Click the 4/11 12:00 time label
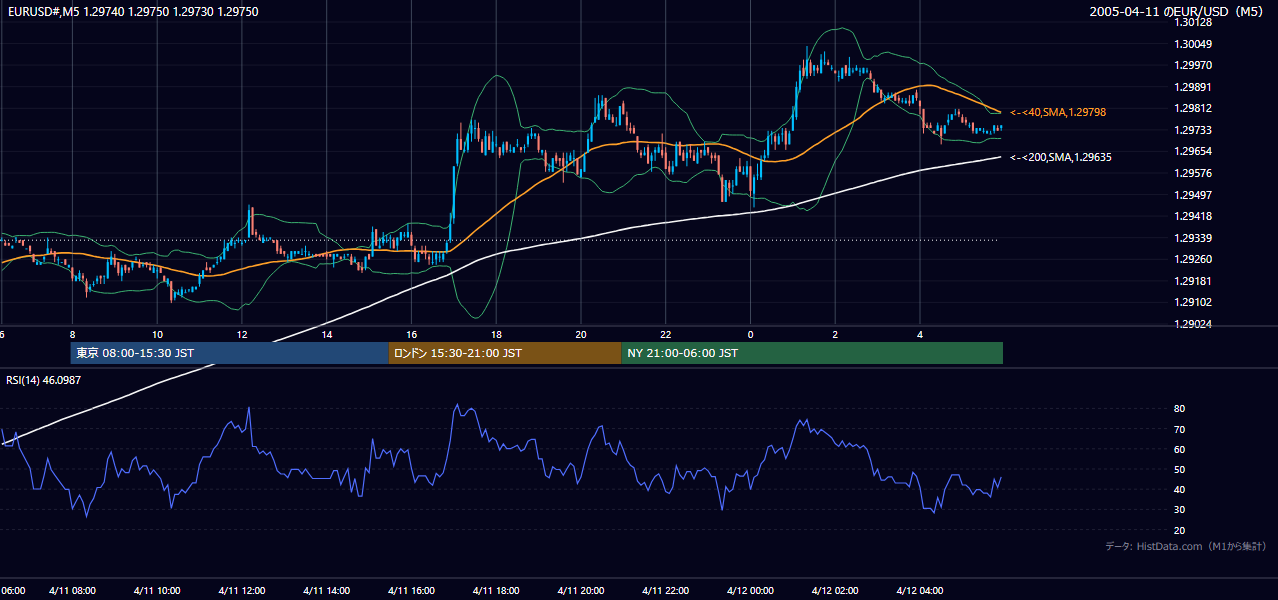The height and width of the screenshot is (600, 1278). coord(242,591)
